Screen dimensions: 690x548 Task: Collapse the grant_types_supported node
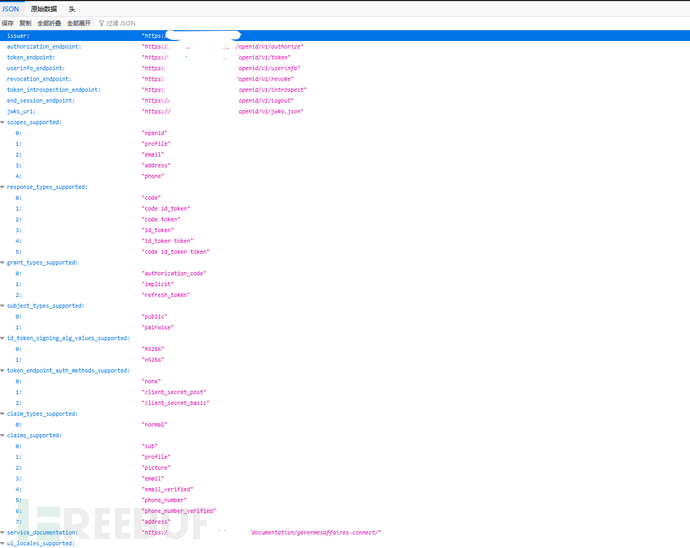click(x=3, y=263)
